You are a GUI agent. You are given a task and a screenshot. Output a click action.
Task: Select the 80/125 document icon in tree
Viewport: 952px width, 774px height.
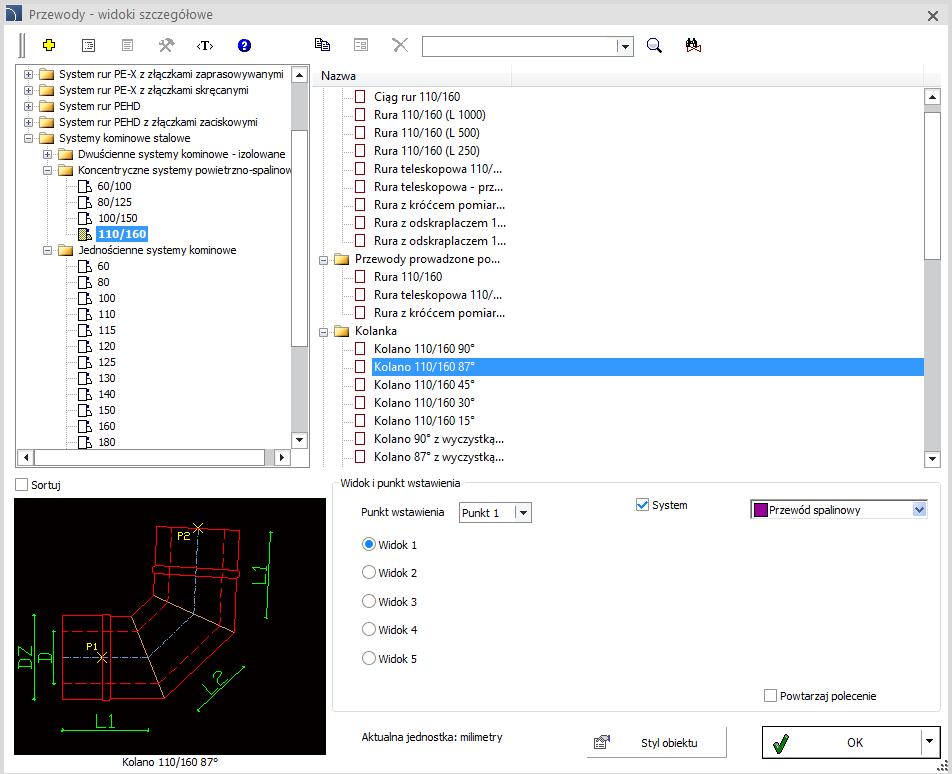coord(85,202)
